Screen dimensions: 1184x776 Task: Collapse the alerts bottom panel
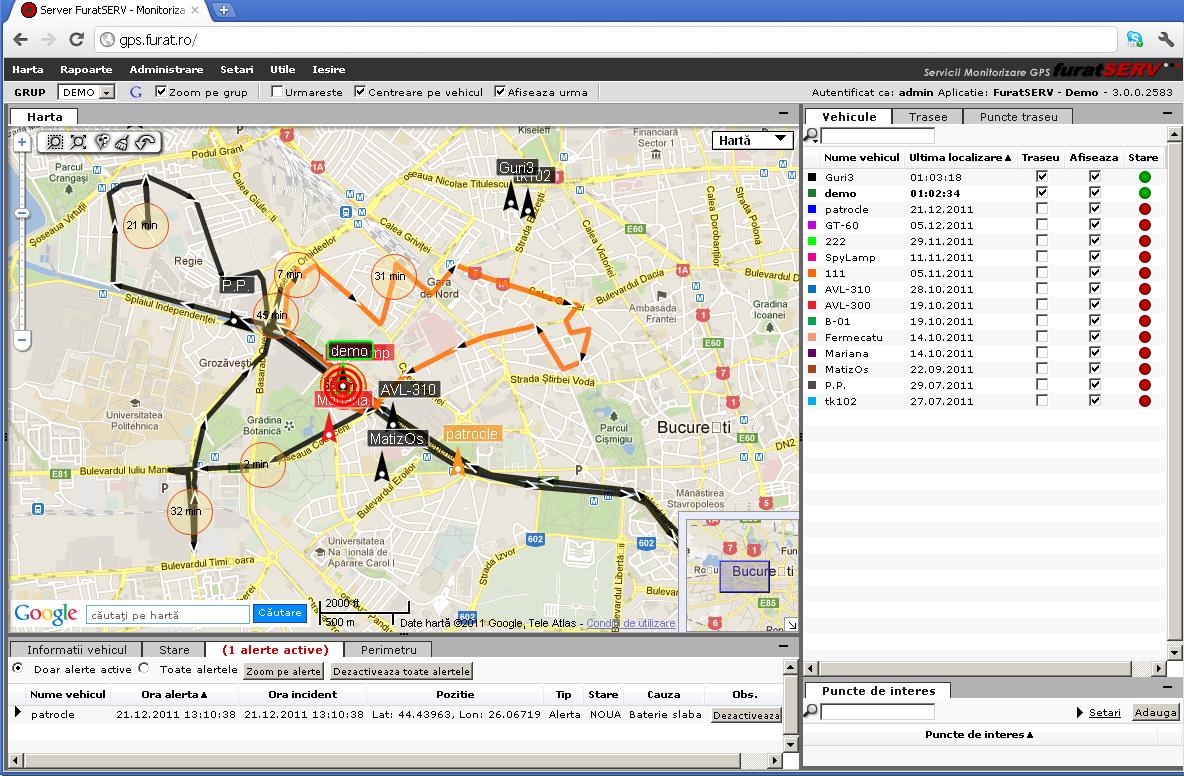tap(783, 646)
